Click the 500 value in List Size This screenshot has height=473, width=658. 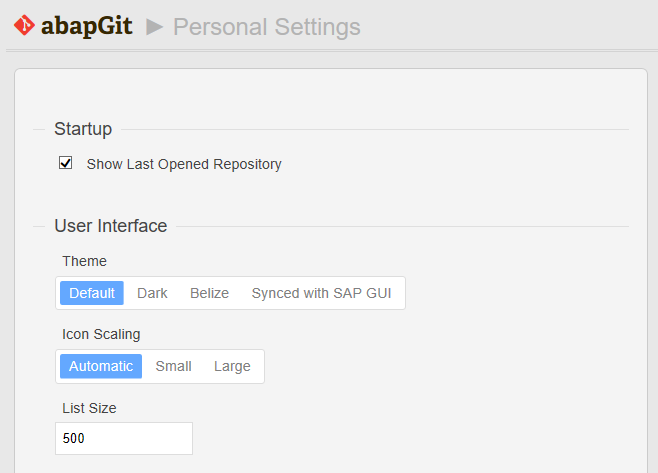pyautogui.click(x=73, y=438)
